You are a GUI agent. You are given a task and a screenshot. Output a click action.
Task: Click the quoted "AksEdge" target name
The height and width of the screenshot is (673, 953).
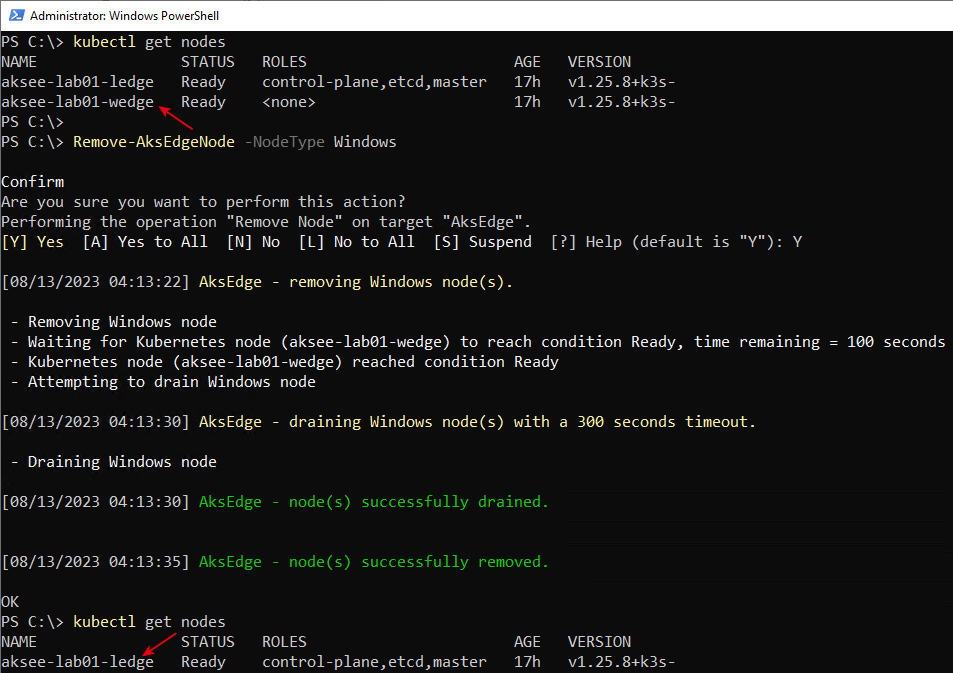pyautogui.click(x=483, y=222)
